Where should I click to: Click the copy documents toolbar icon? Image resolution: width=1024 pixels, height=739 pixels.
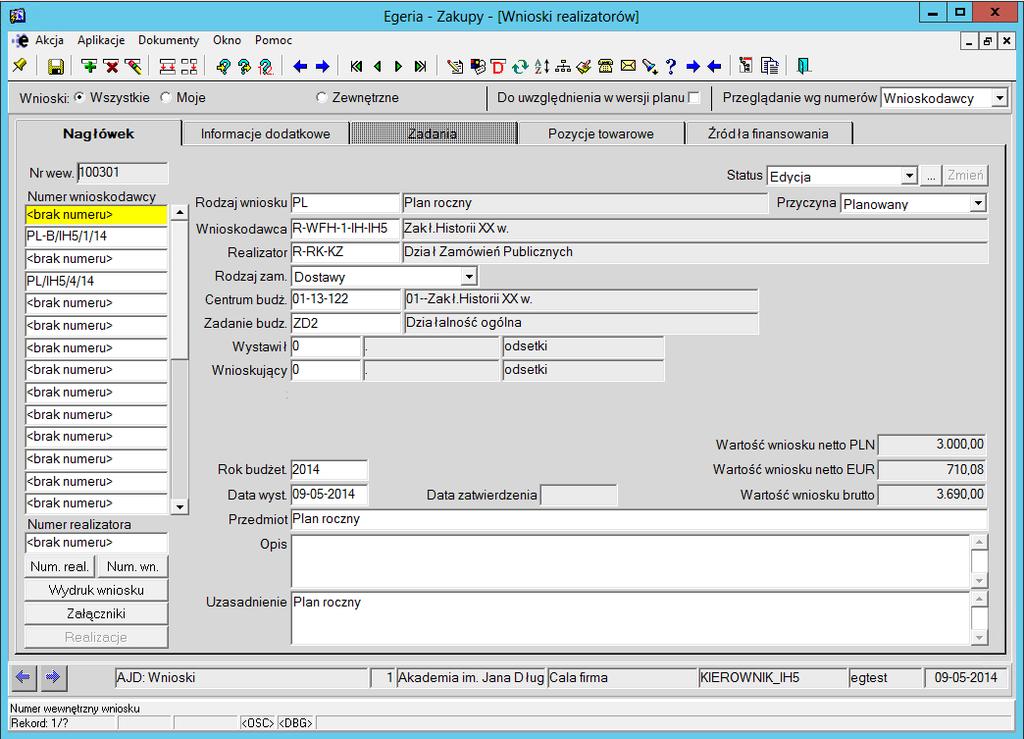tap(770, 66)
